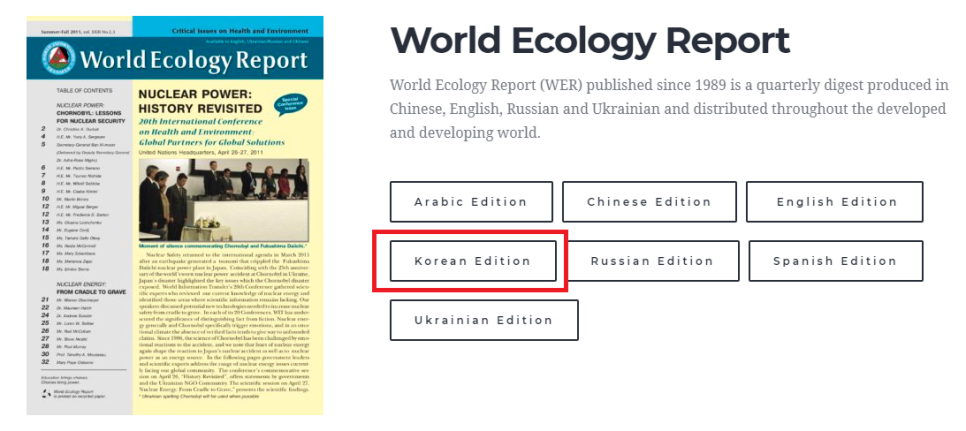Open the Arabic Edition button

pyautogui.click(x=471, y=202)
